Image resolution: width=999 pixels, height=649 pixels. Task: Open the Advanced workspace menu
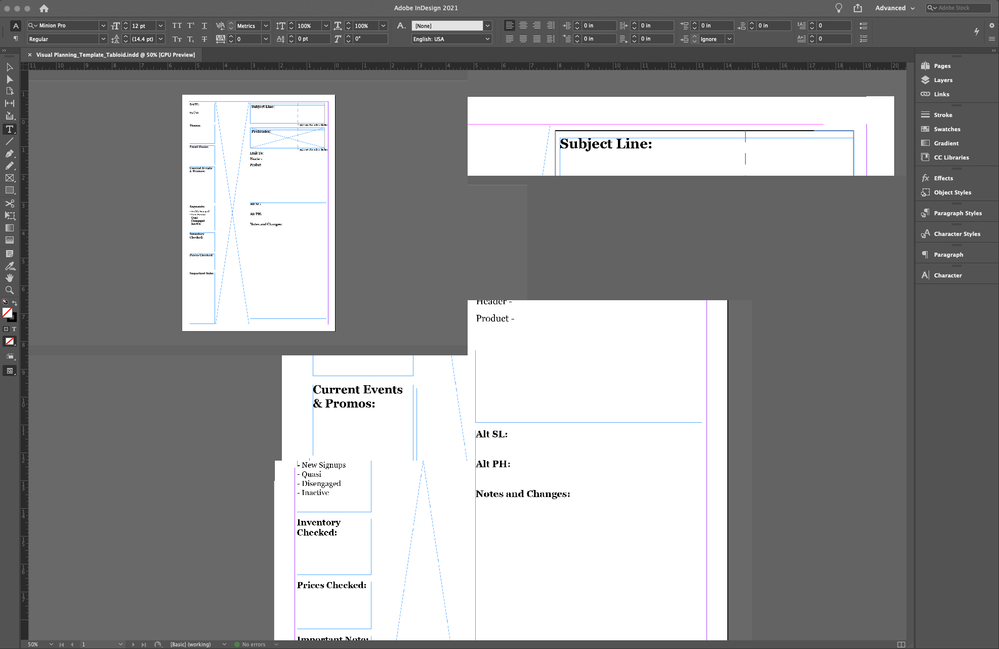[x=889, y=7]
